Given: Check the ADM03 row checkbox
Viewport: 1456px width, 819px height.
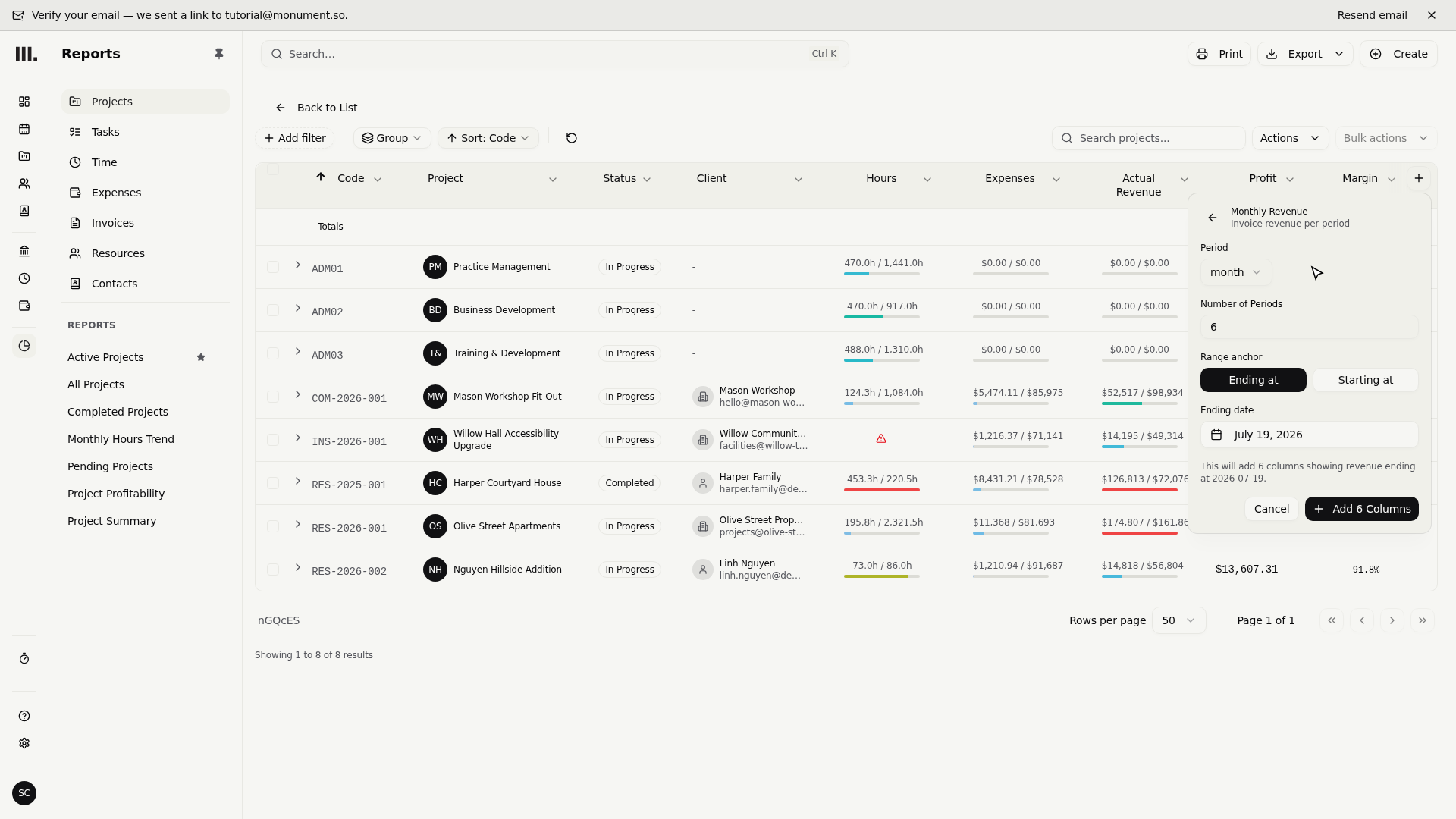Looking at the screenshot, I should [x=273, y=353].
